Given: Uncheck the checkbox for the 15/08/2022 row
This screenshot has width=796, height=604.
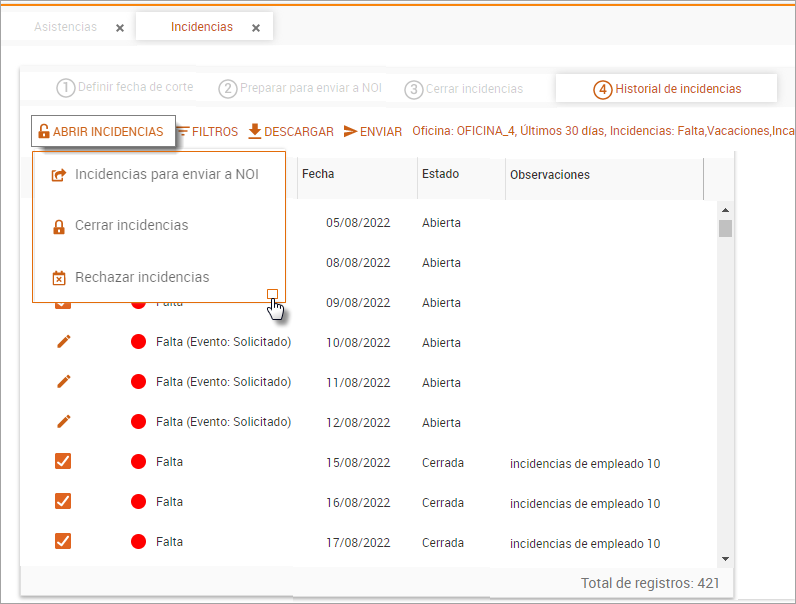Looking at the screenshot, I should point(63,462).
